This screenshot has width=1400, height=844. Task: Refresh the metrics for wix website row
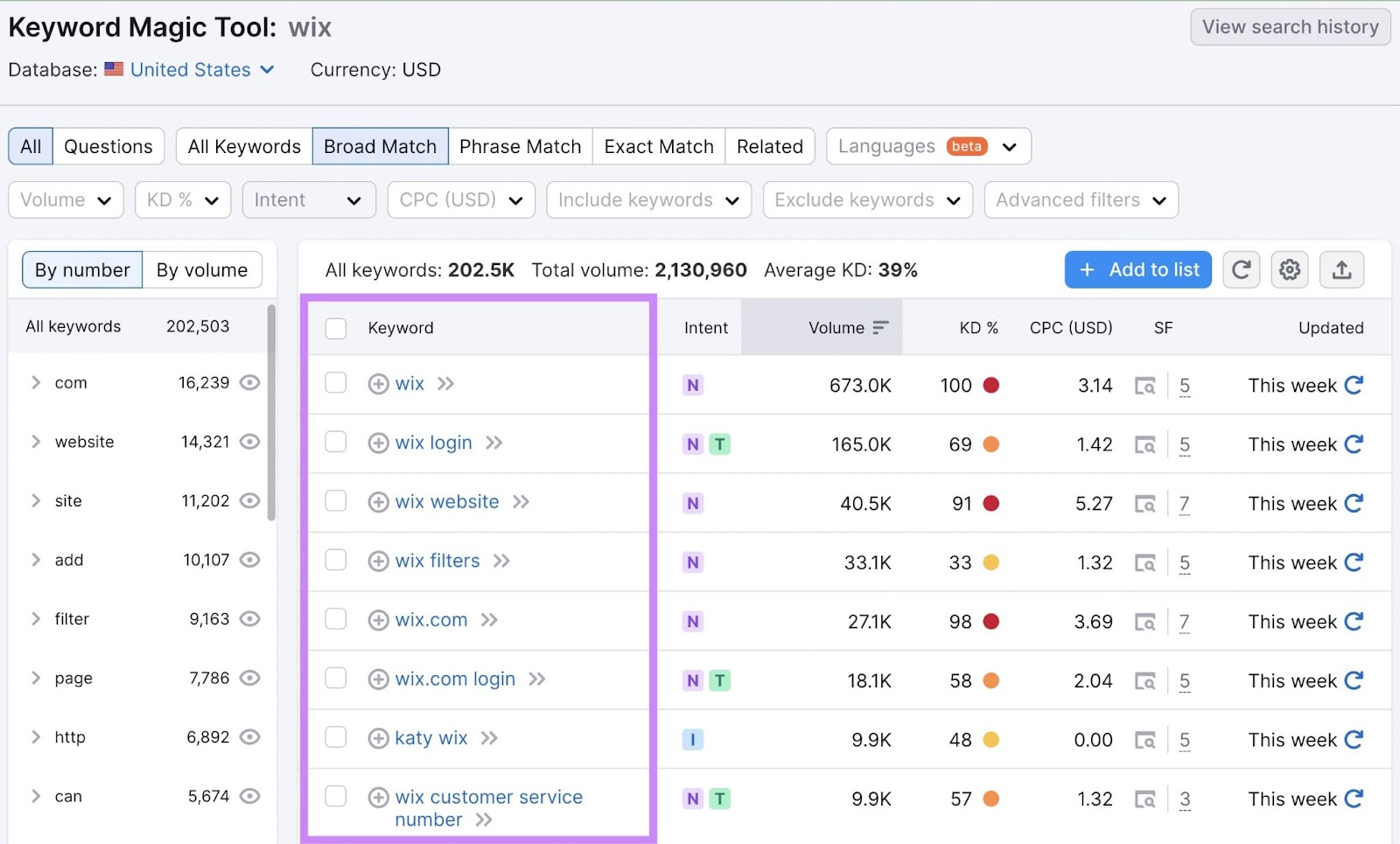click(1354, 503)
